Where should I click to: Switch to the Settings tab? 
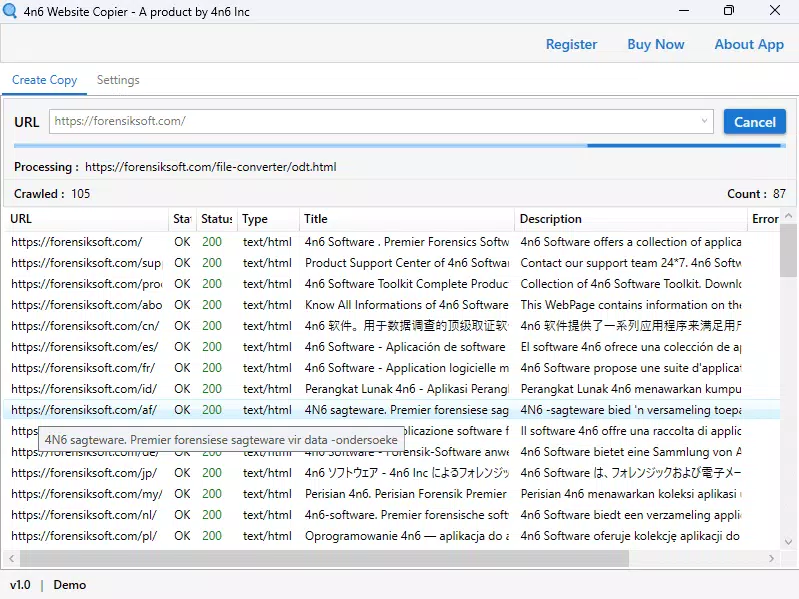[118, 80]
